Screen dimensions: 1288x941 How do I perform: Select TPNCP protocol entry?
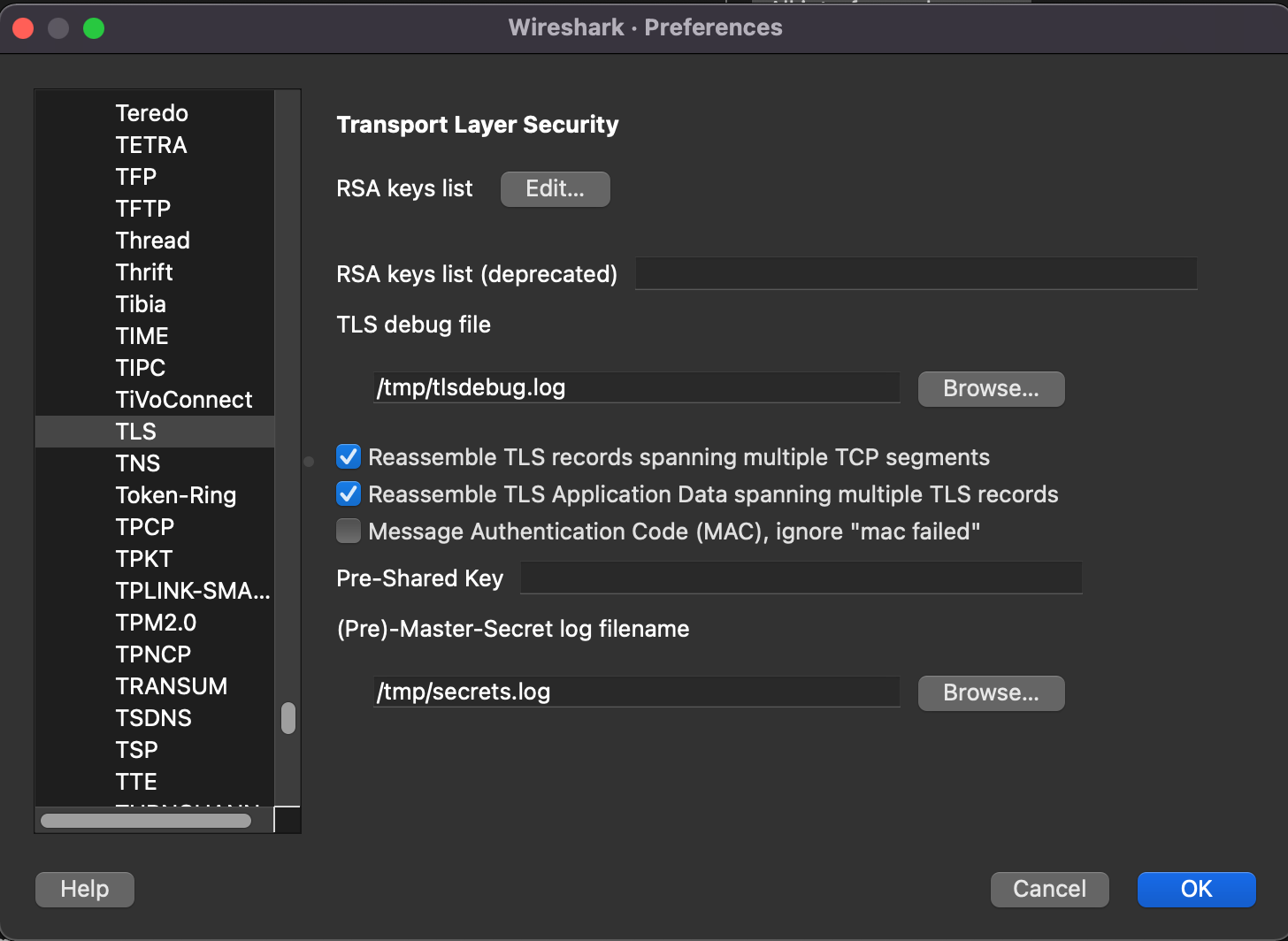tap(155, 654)
